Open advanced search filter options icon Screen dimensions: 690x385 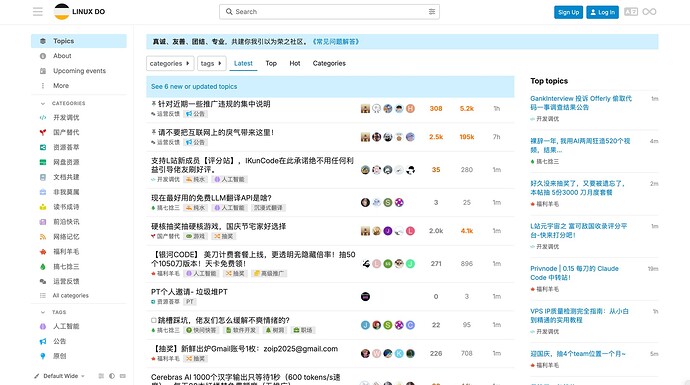pyautogui.click(x=432, y=12)
